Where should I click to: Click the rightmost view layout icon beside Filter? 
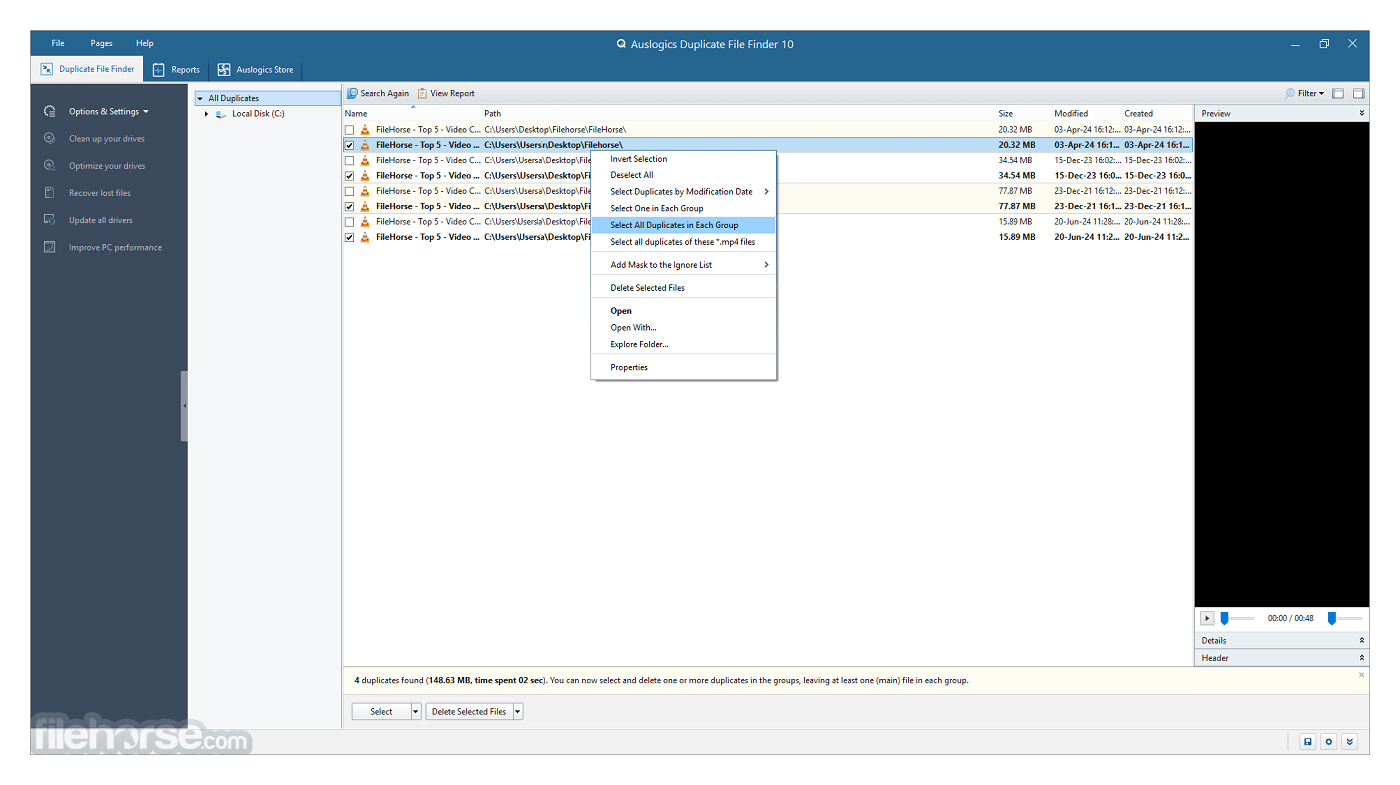[x=1358, y=93]
